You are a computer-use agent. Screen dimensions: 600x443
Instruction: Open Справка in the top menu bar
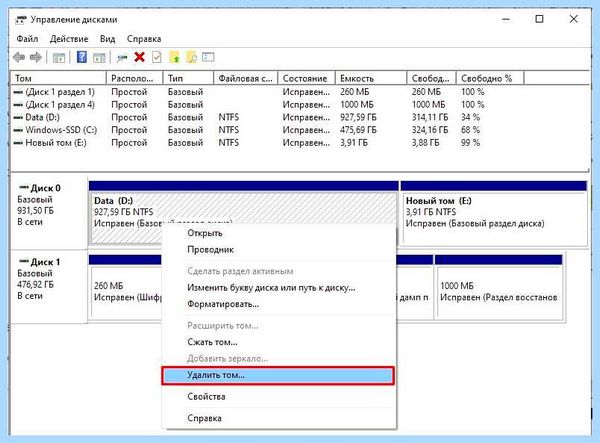pyautogui.click(x=144, y=39)
